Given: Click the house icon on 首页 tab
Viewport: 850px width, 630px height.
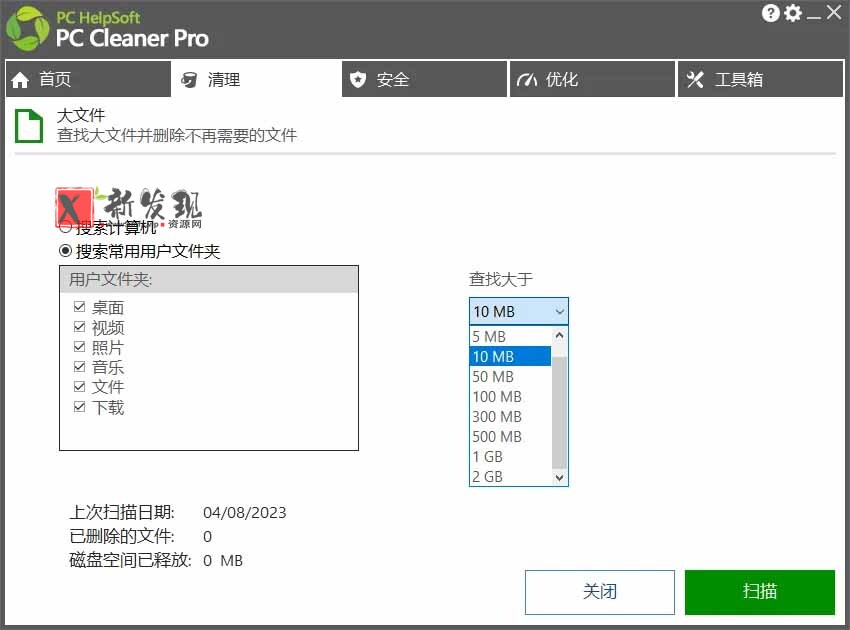Looking at the screenshot, I should [20, 80].
